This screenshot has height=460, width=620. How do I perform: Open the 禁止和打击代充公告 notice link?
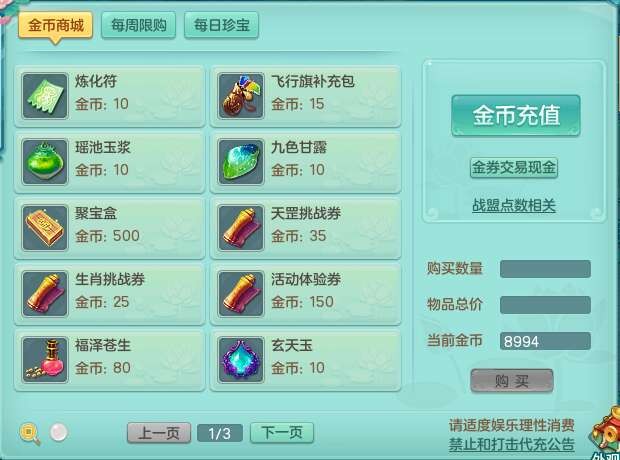tap(511, 444)
